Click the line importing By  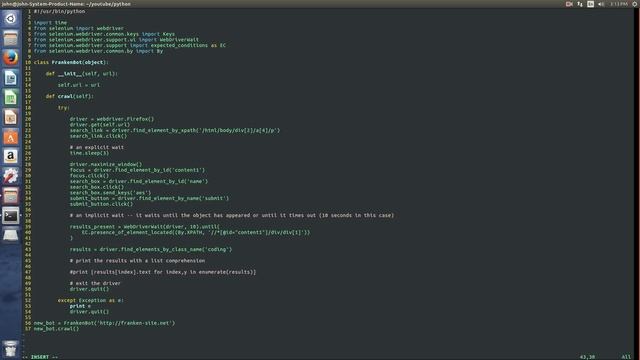pos(98,51)
